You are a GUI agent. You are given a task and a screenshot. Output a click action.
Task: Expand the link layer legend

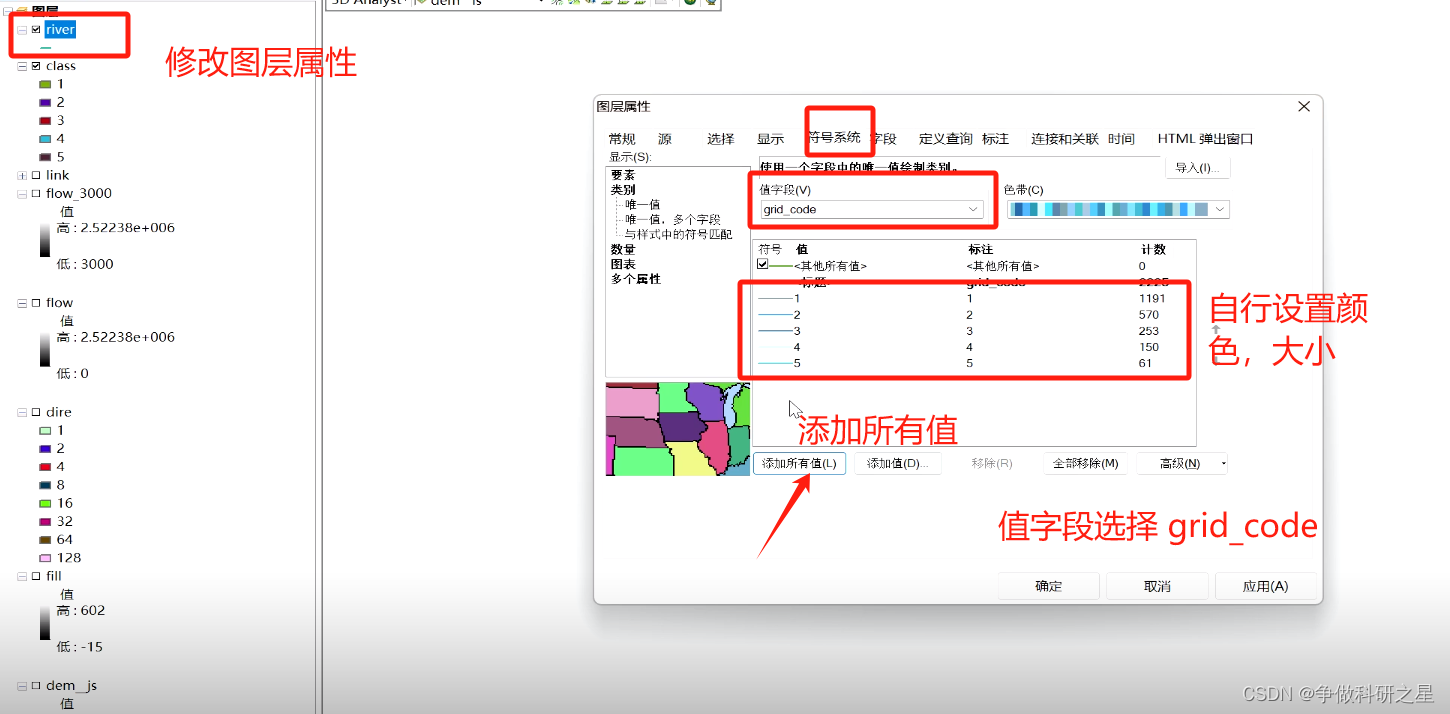tap(22, 175)
